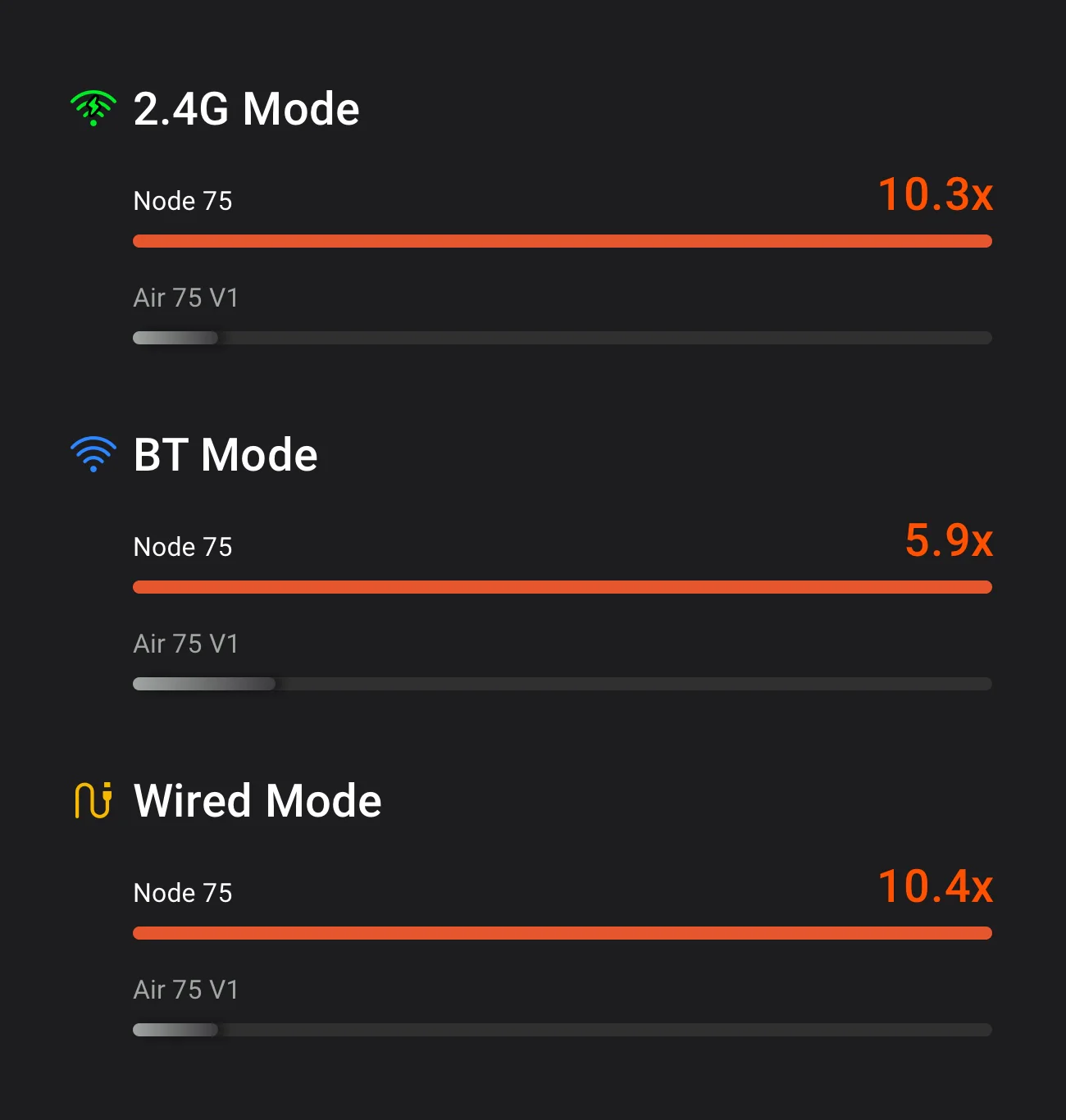Image resolution: width=1066 pixels, height=1120 pixels.
Task: Click the Air 75 V1 label under 2.4G Mode
Action: click(x=186, y=298)
